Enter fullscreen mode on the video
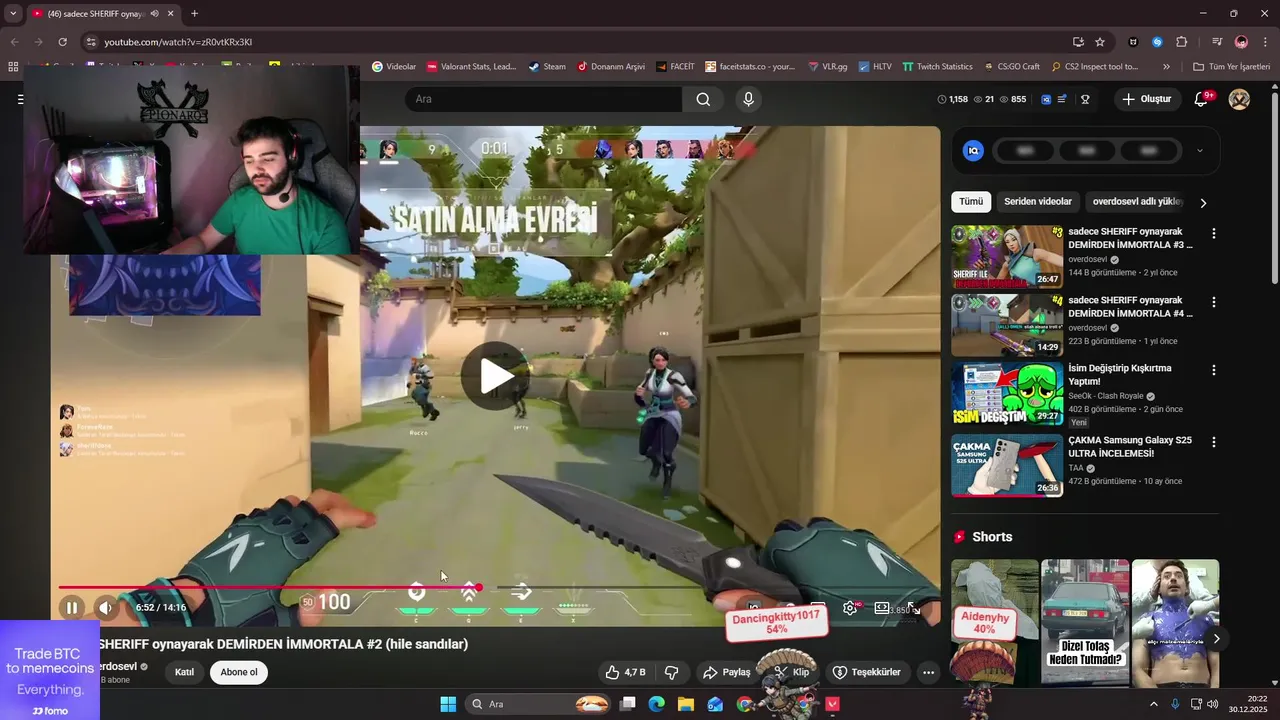Screen dimensions: 1280x720 [x=913, y=608]
